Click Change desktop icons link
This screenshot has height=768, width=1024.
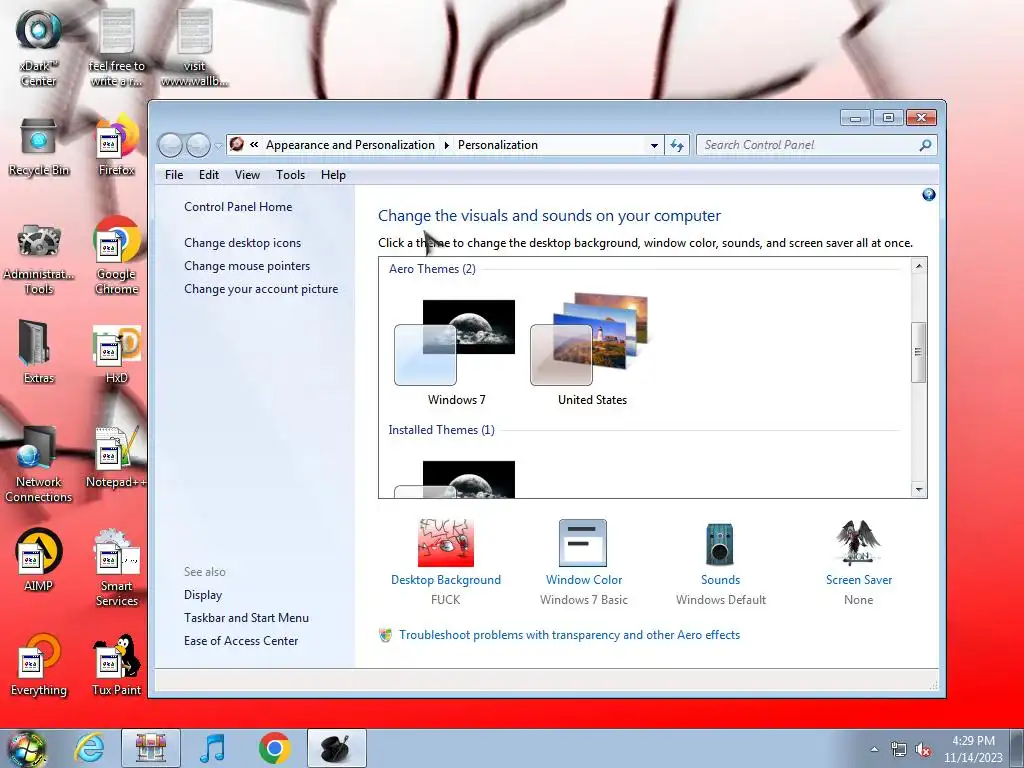pyautogui.click(x=243, y=243)
